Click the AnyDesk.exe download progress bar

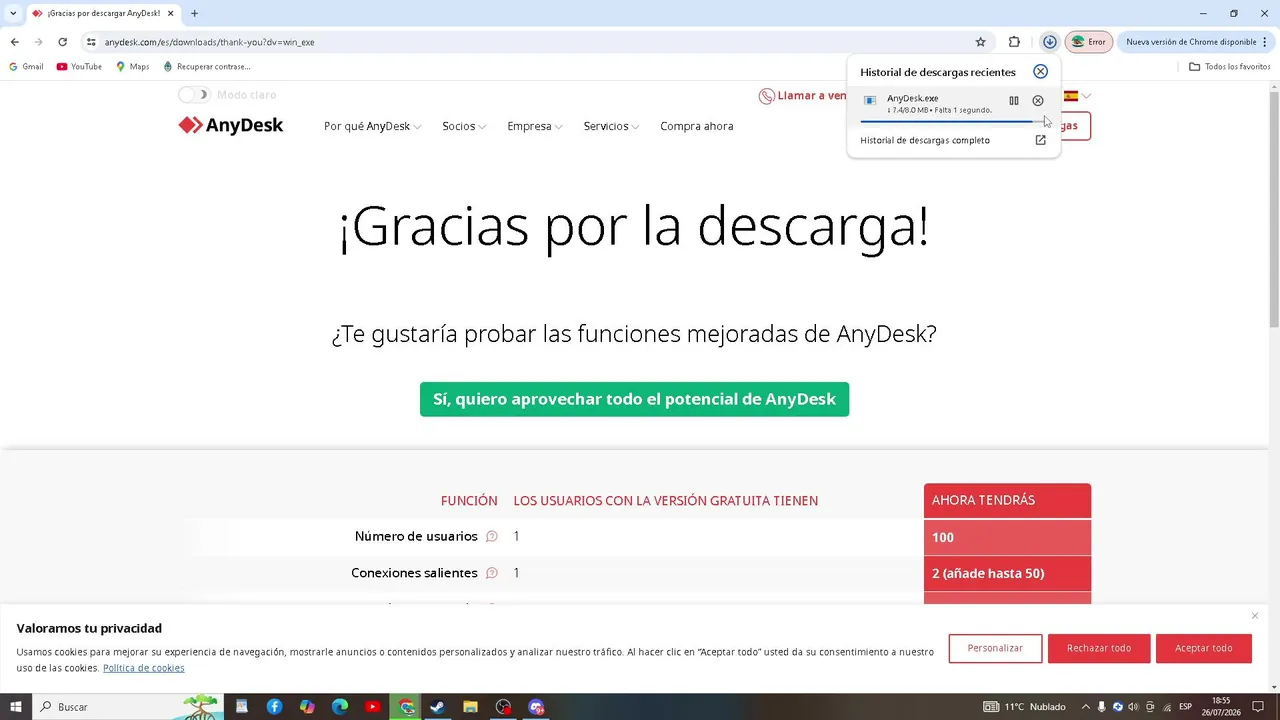point(952,121)
